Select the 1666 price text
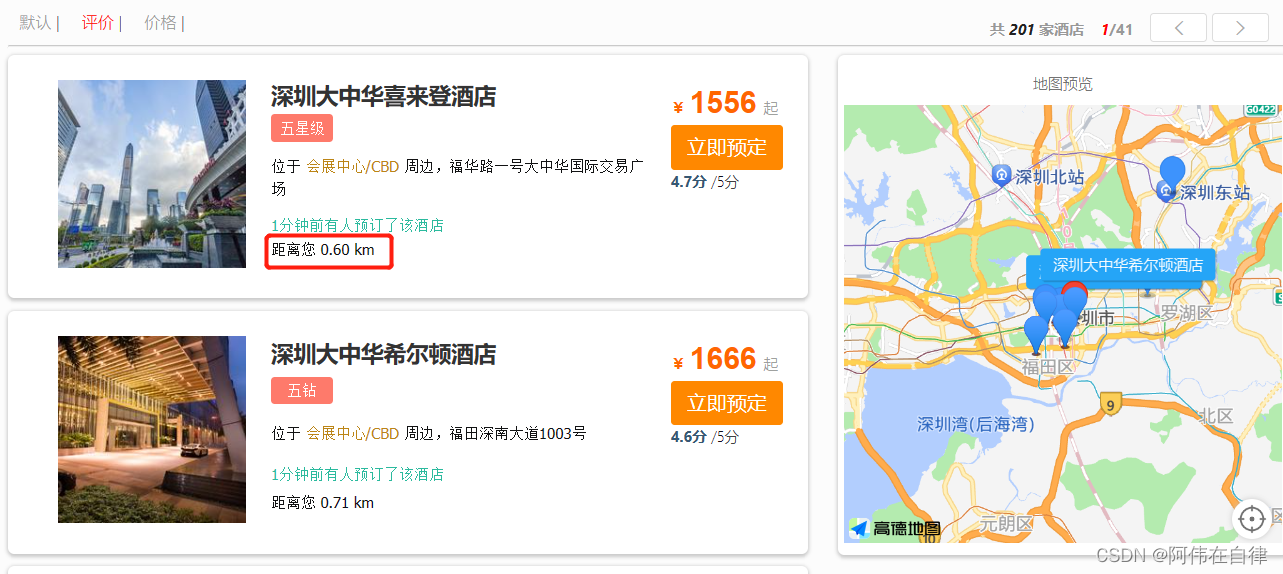This screenshot has width=1283, height=574. 723,359
